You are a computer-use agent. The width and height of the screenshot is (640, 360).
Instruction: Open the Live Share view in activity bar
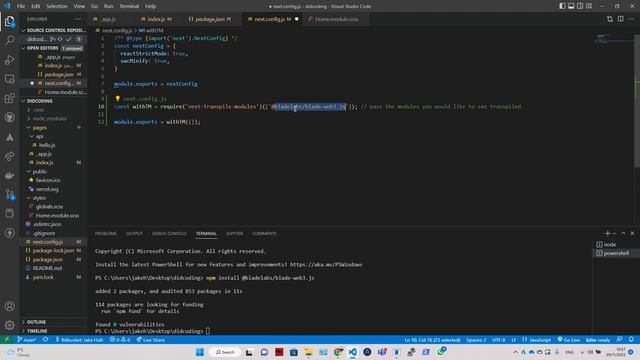(9, 156)
